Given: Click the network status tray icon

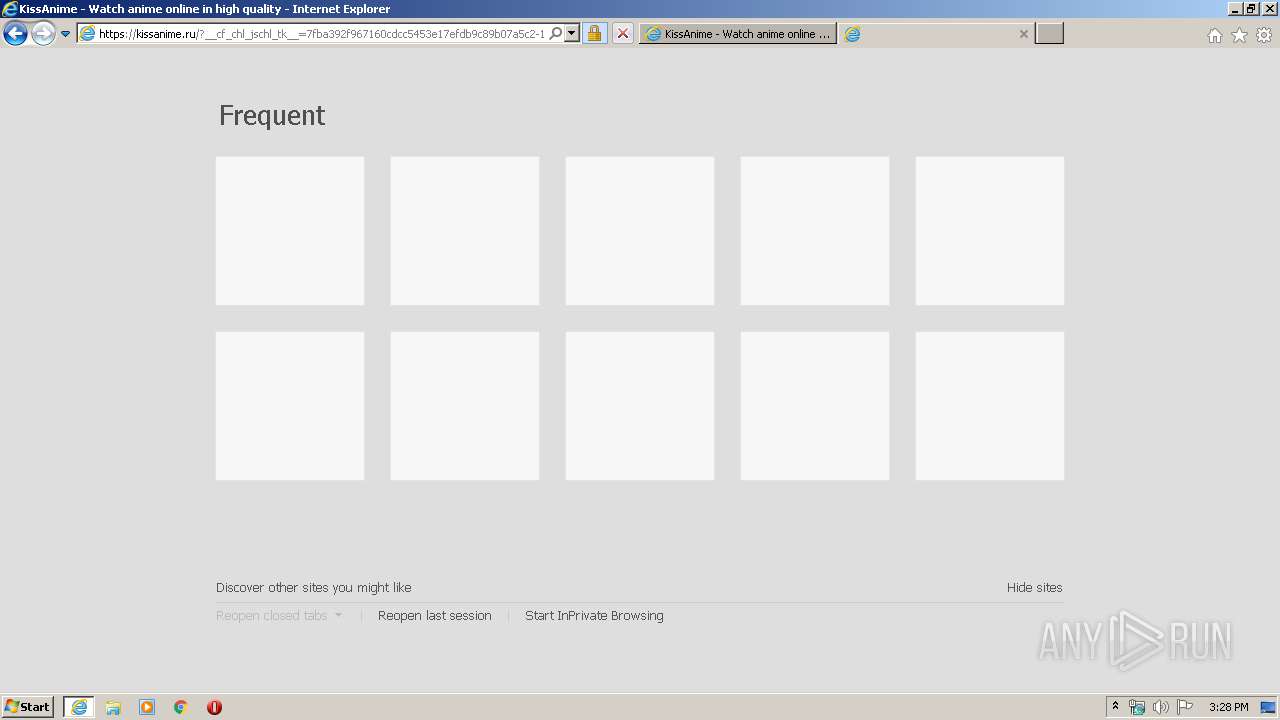Looking at the screenshot, I should (x=1137, y=707).
